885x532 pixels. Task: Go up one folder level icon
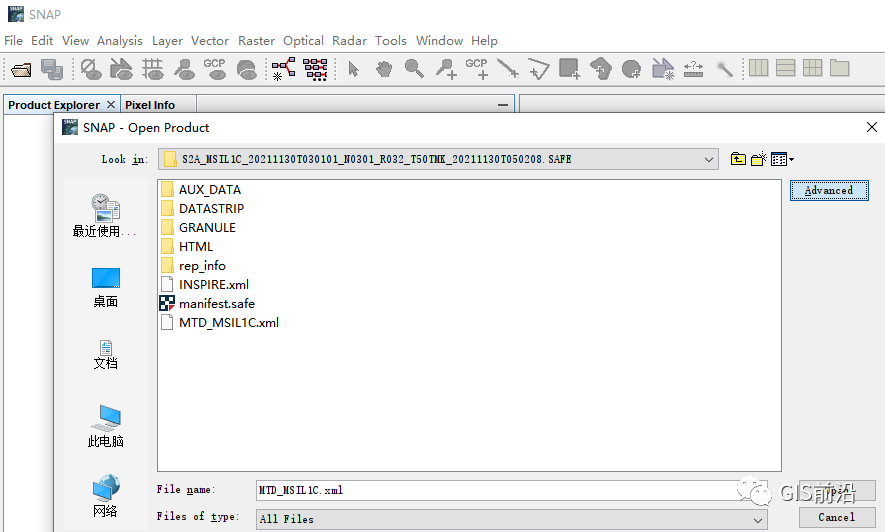738,159
